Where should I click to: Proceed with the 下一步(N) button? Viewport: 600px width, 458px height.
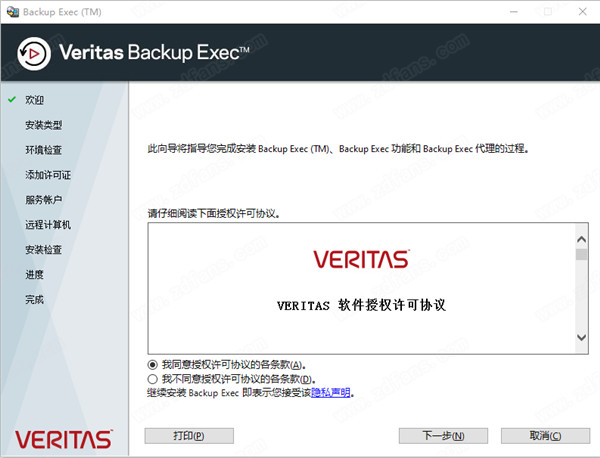(x=443, y=436)
